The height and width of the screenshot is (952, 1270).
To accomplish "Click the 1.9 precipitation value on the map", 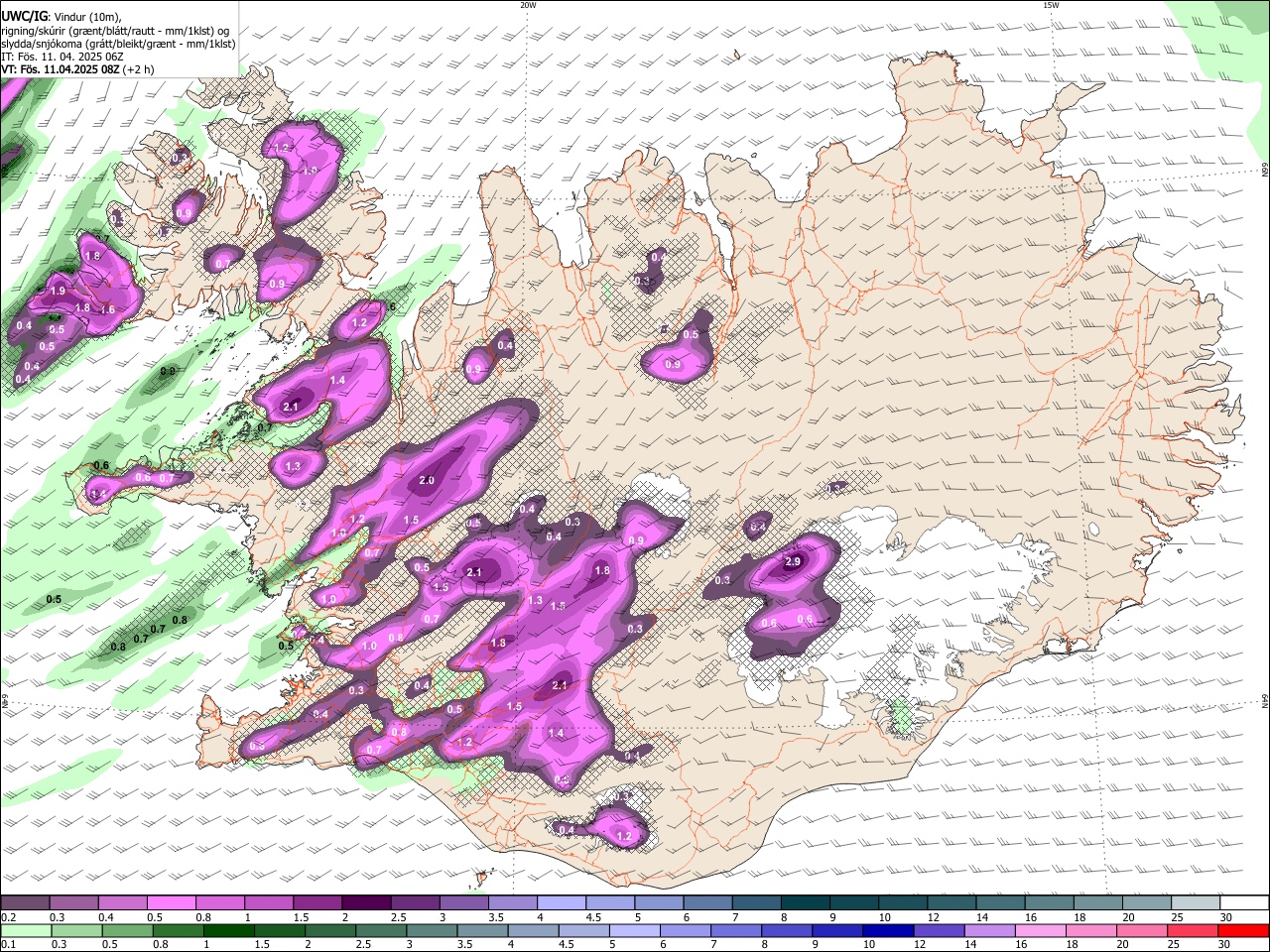I will pos(58,291).
